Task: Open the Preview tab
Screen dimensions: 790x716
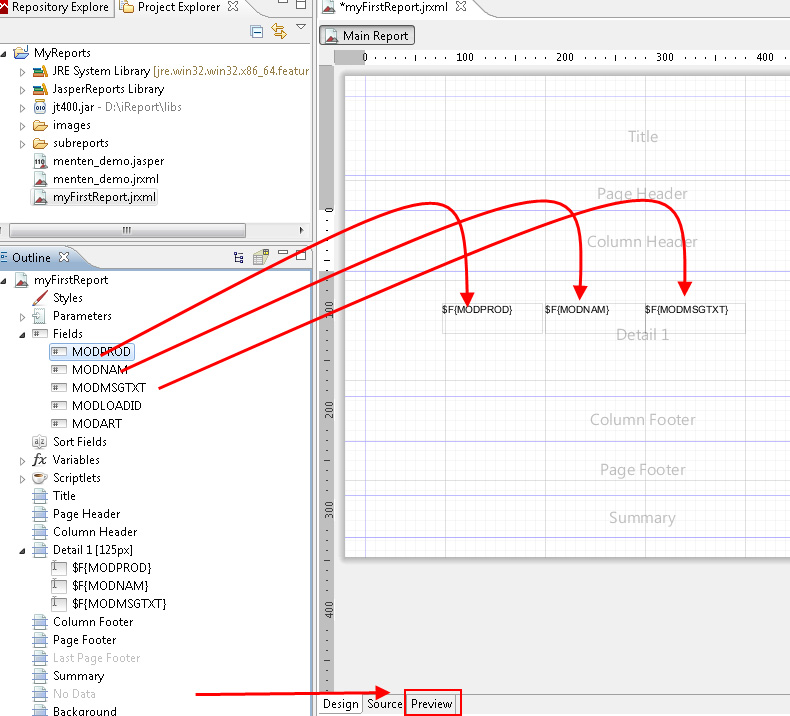Action: (x=432, y=704)
